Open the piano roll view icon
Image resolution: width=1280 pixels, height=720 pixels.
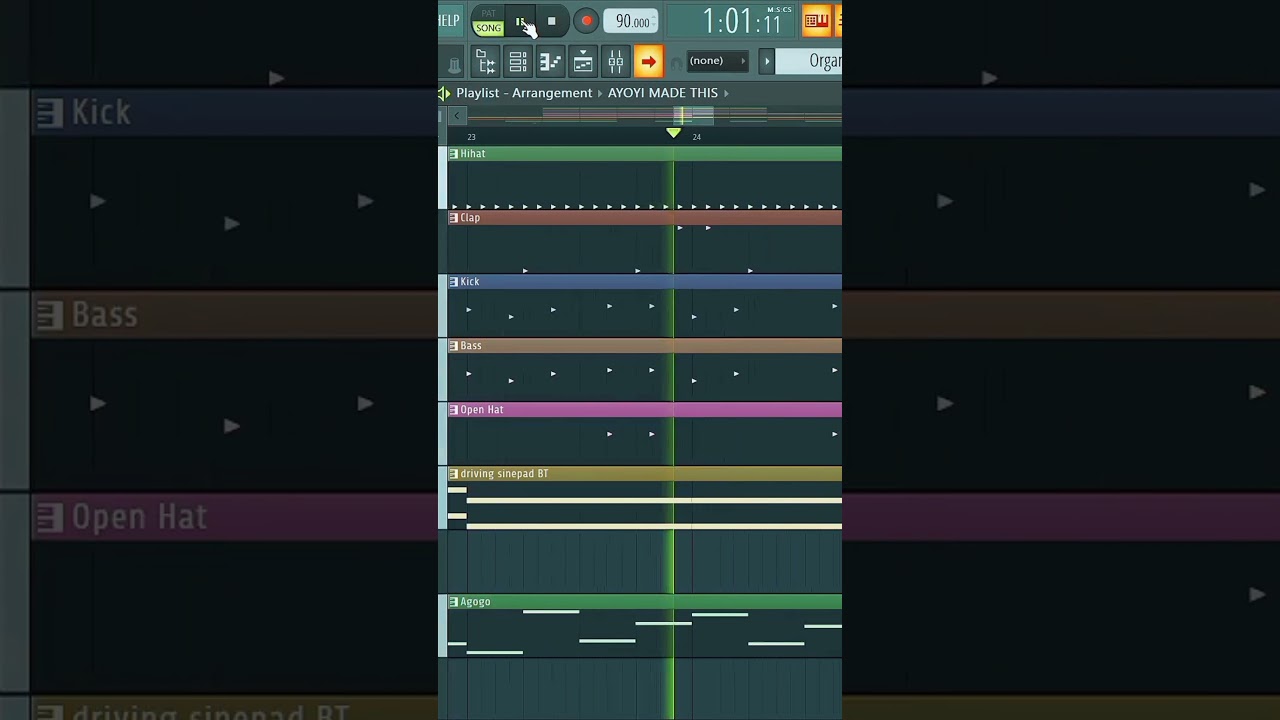pyautogui.click(x=550, y=62)
